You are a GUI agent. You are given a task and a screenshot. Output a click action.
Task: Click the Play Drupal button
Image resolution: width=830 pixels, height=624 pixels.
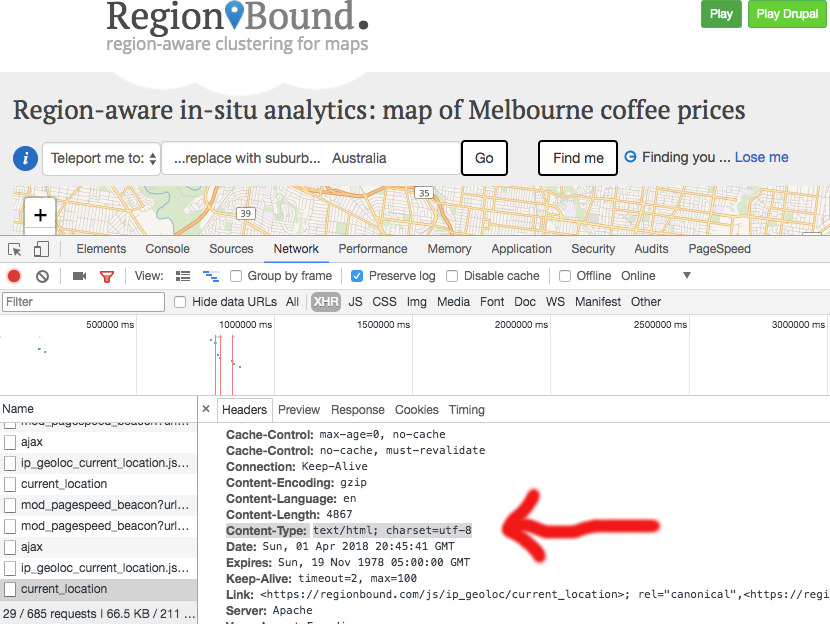tap(787, 14)
